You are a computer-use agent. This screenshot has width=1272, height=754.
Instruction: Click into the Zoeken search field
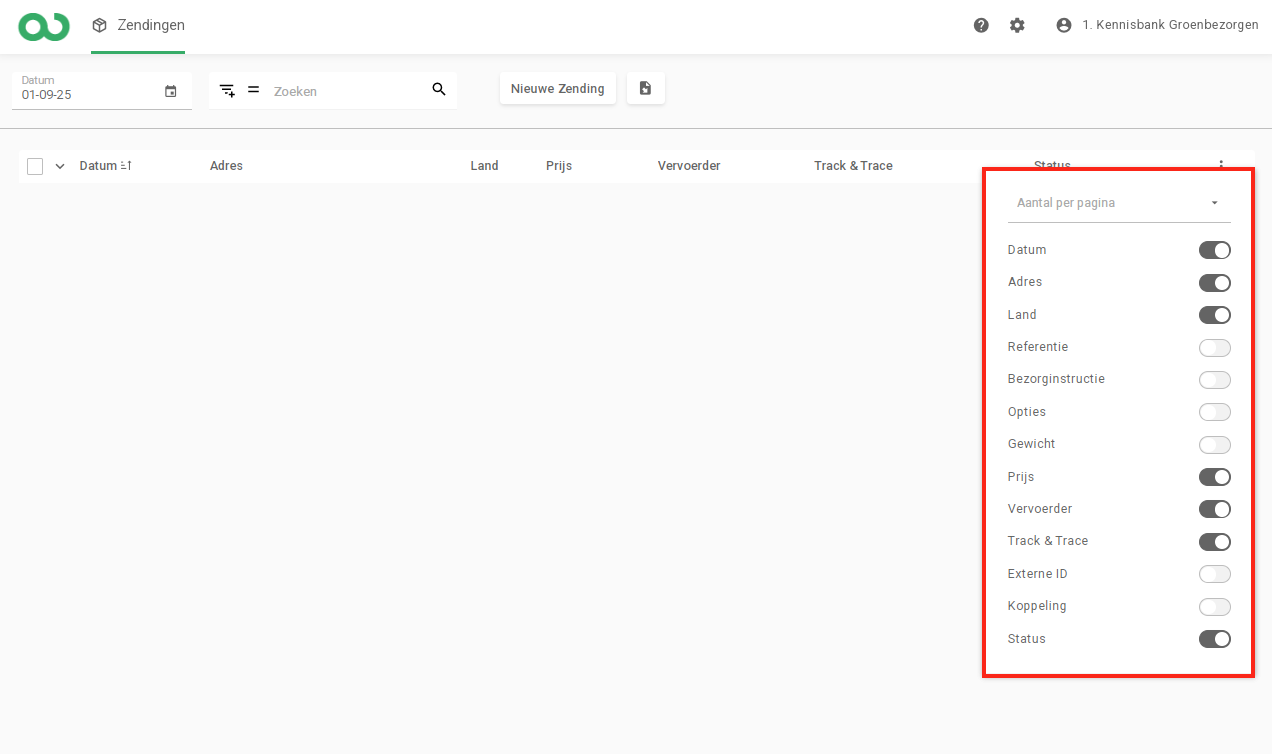pyautogui.click(x=345, y=91)
